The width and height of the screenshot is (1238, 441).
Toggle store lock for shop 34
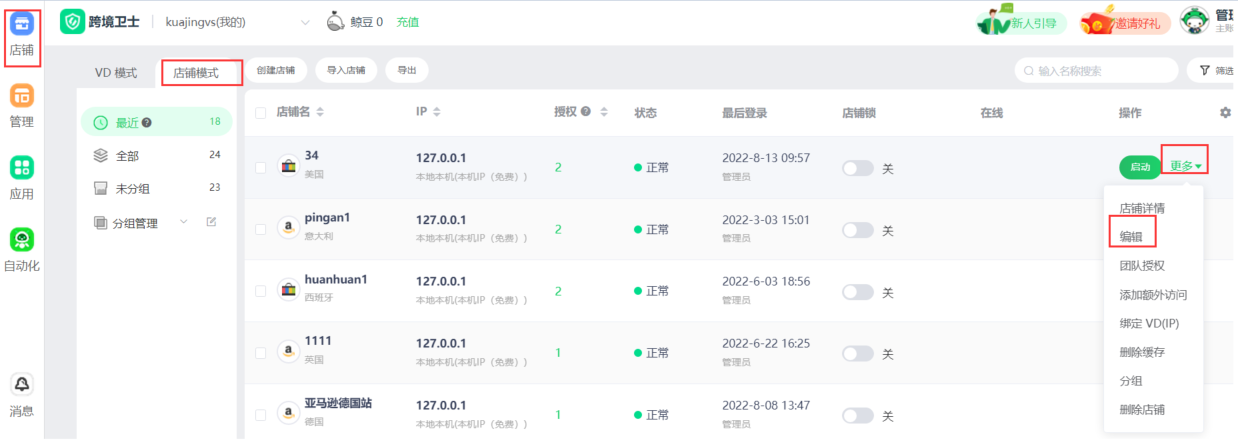point(858,168)
